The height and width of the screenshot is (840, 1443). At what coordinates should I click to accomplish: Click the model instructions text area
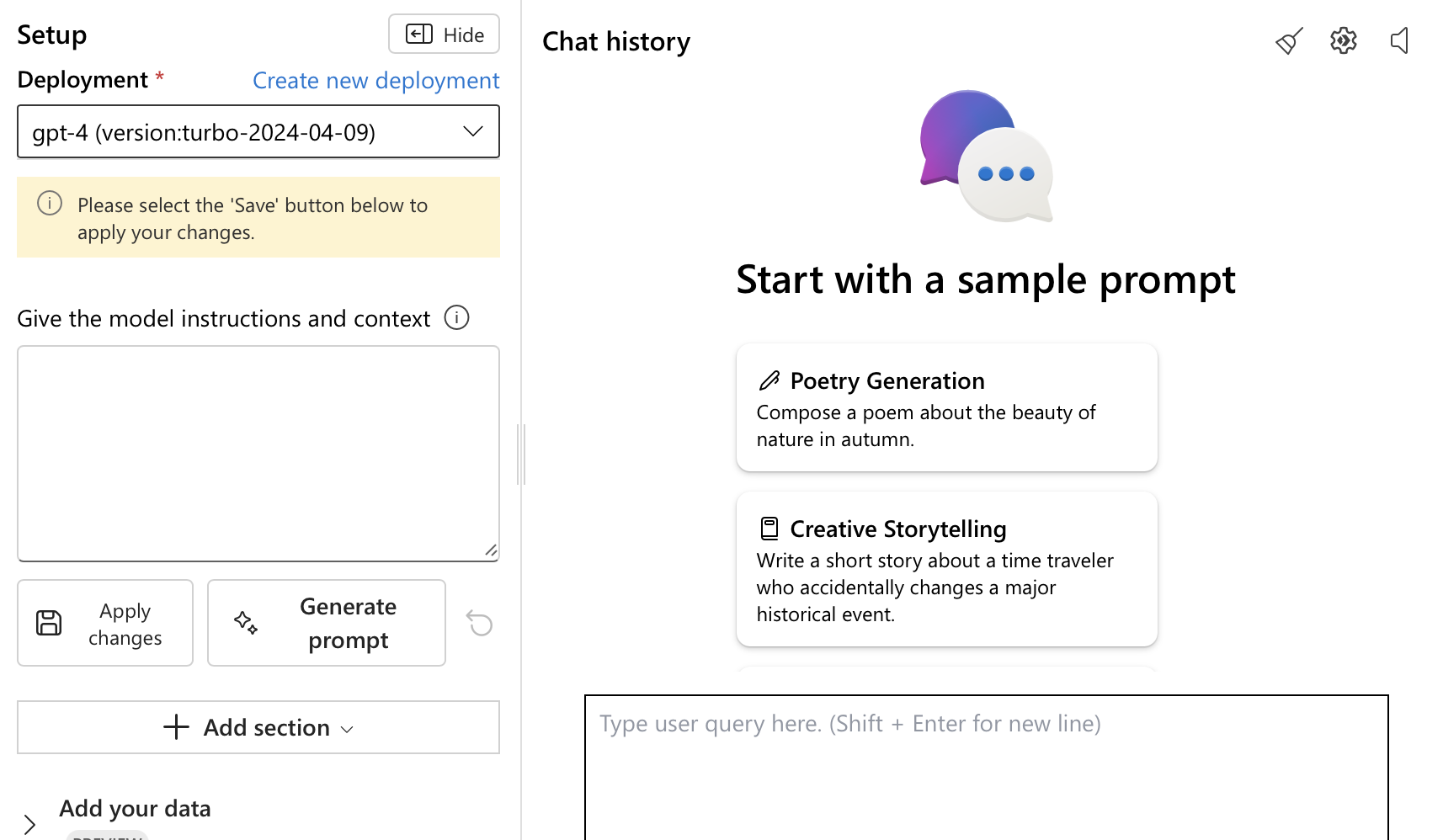pyautogui.click(x=258, y=454)
